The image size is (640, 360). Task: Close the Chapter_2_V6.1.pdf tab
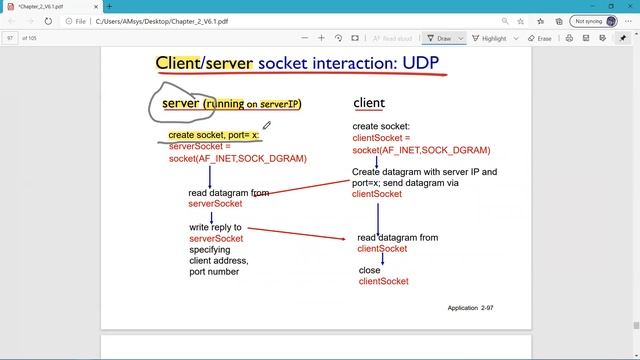click(96, 7)
